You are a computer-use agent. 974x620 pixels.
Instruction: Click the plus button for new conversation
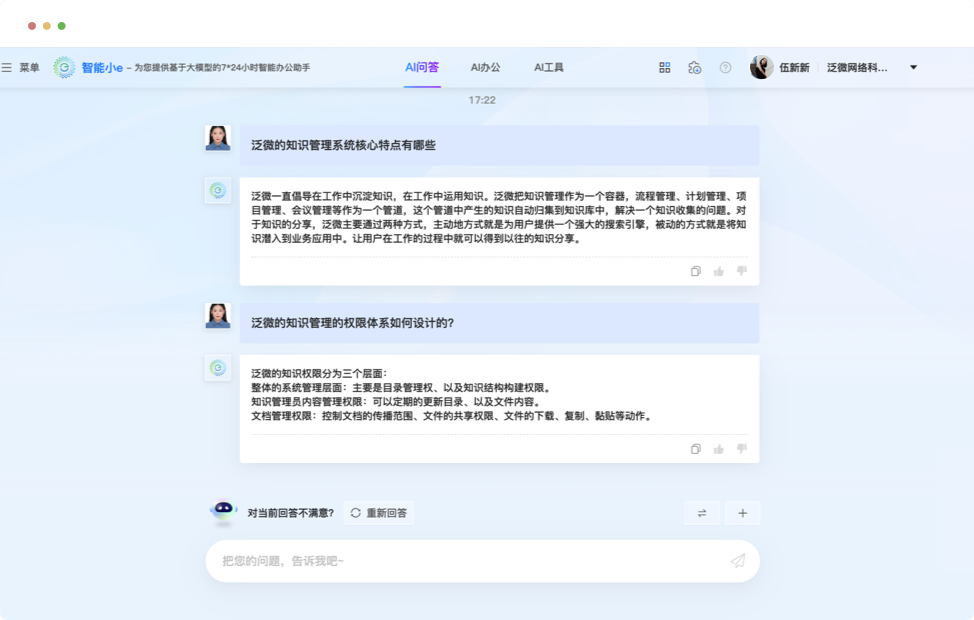click(742, 513)
